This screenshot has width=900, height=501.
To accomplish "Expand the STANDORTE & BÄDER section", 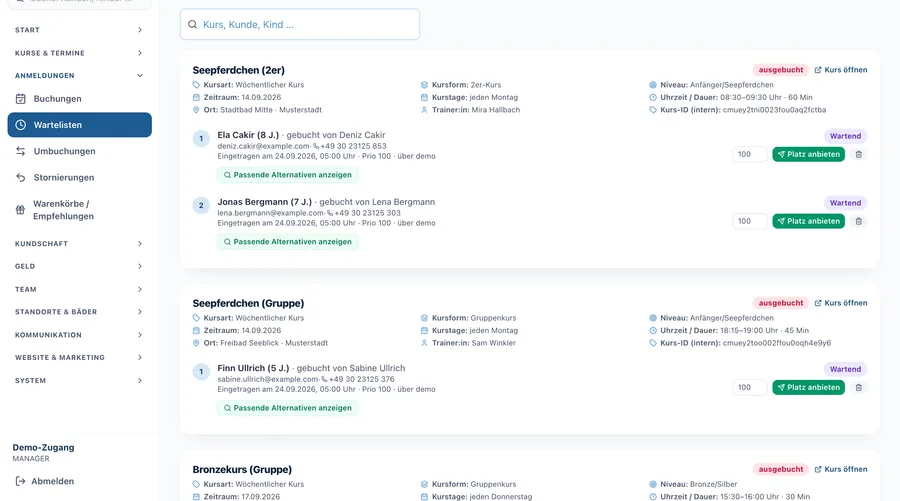I will click(79, 312).
